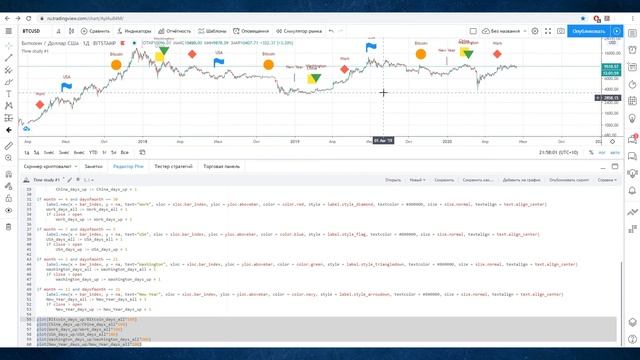Select the pitchfork drawing tool
The width and height of the screenshot is (640, 360).
point(9,70)
